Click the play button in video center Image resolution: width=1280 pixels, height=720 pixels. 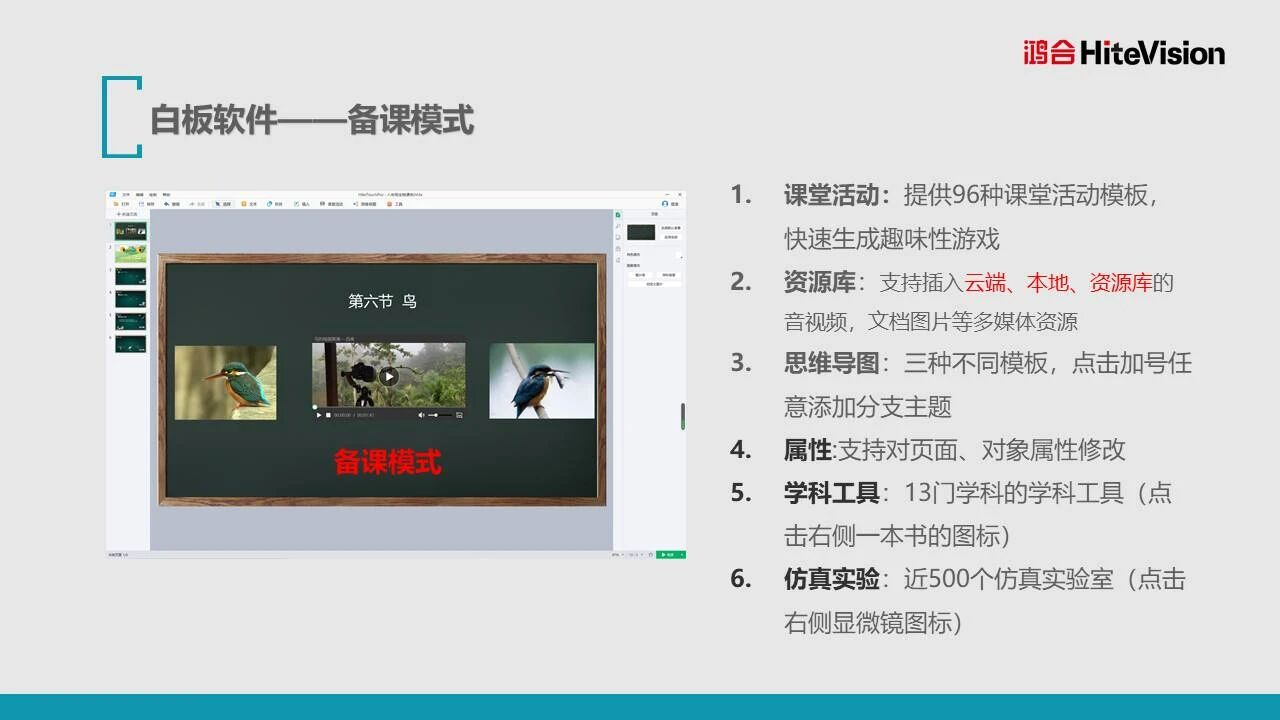(388, 376)
